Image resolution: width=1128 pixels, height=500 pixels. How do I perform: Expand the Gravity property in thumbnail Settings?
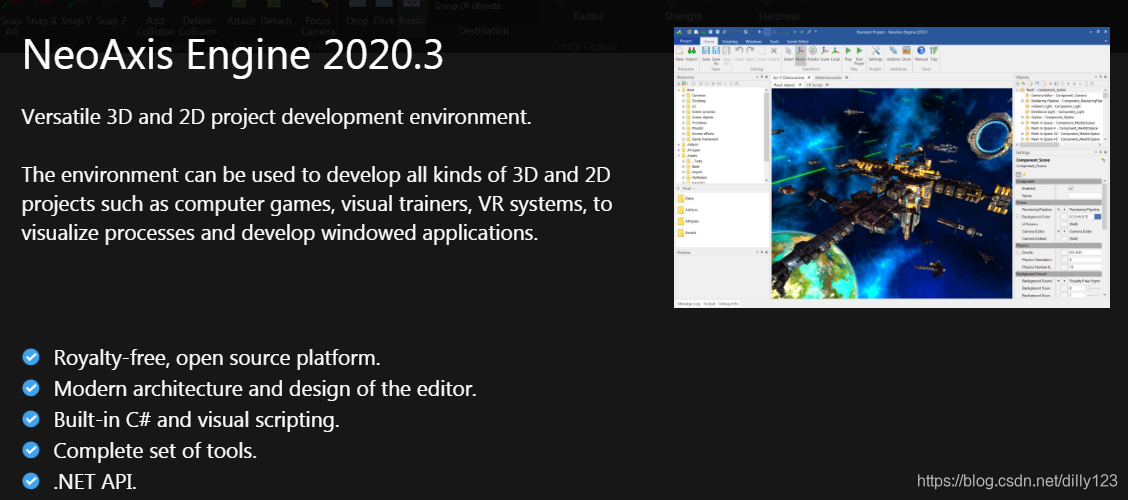tap(1018, 252)
